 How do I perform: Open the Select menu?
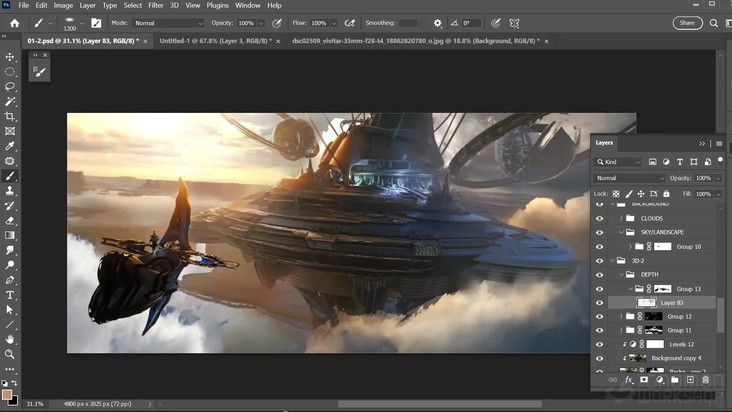(x=133, y=6)
